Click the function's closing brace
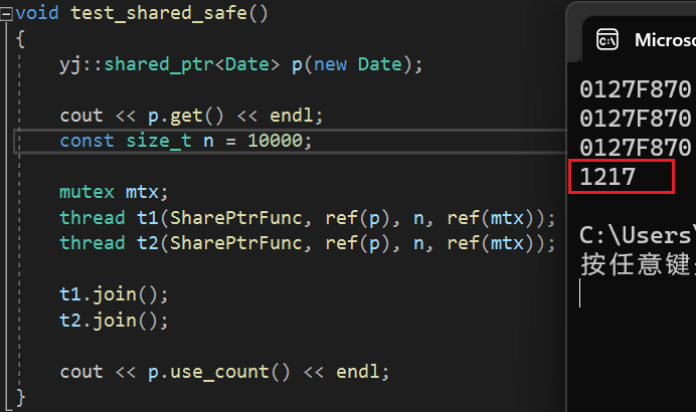 tap(20, 397)
